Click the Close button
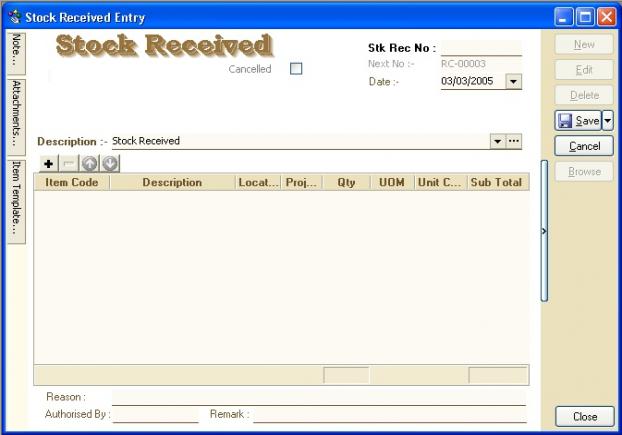The height and width of the screenshot is (435, 622). pos(585,416)
